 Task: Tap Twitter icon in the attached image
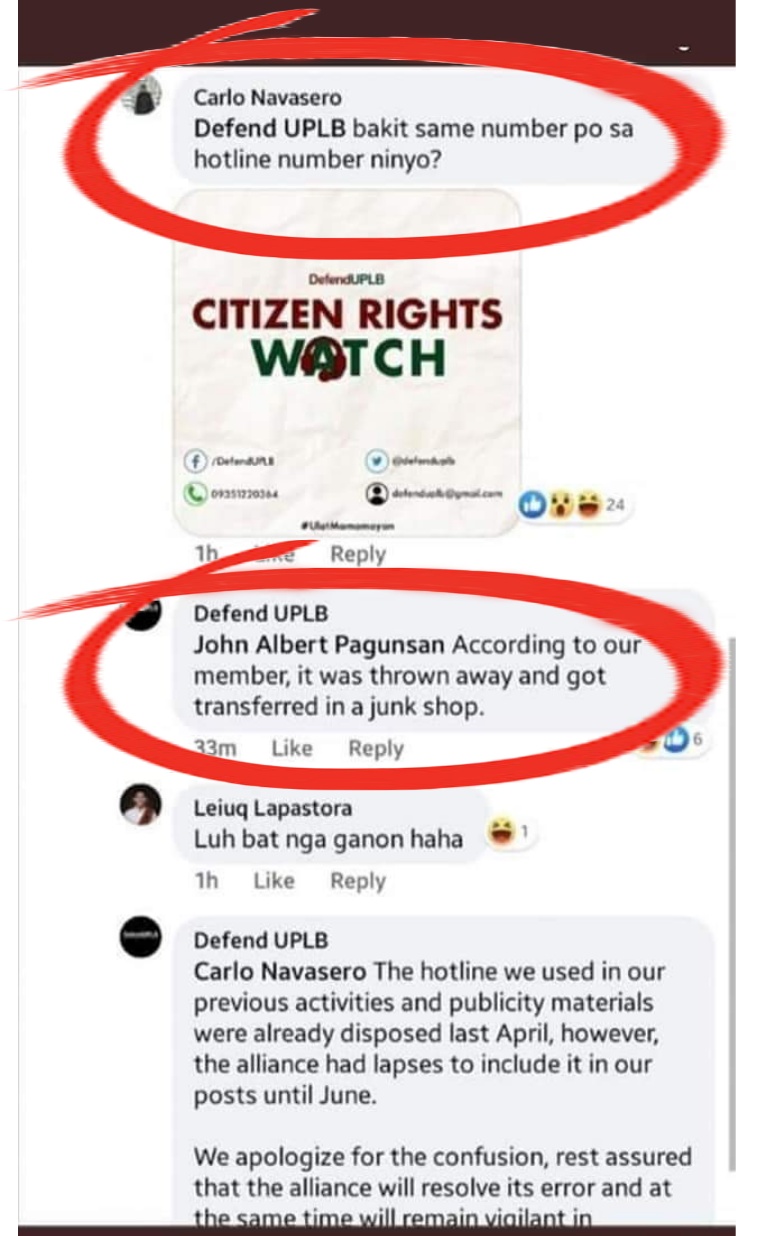376,462
